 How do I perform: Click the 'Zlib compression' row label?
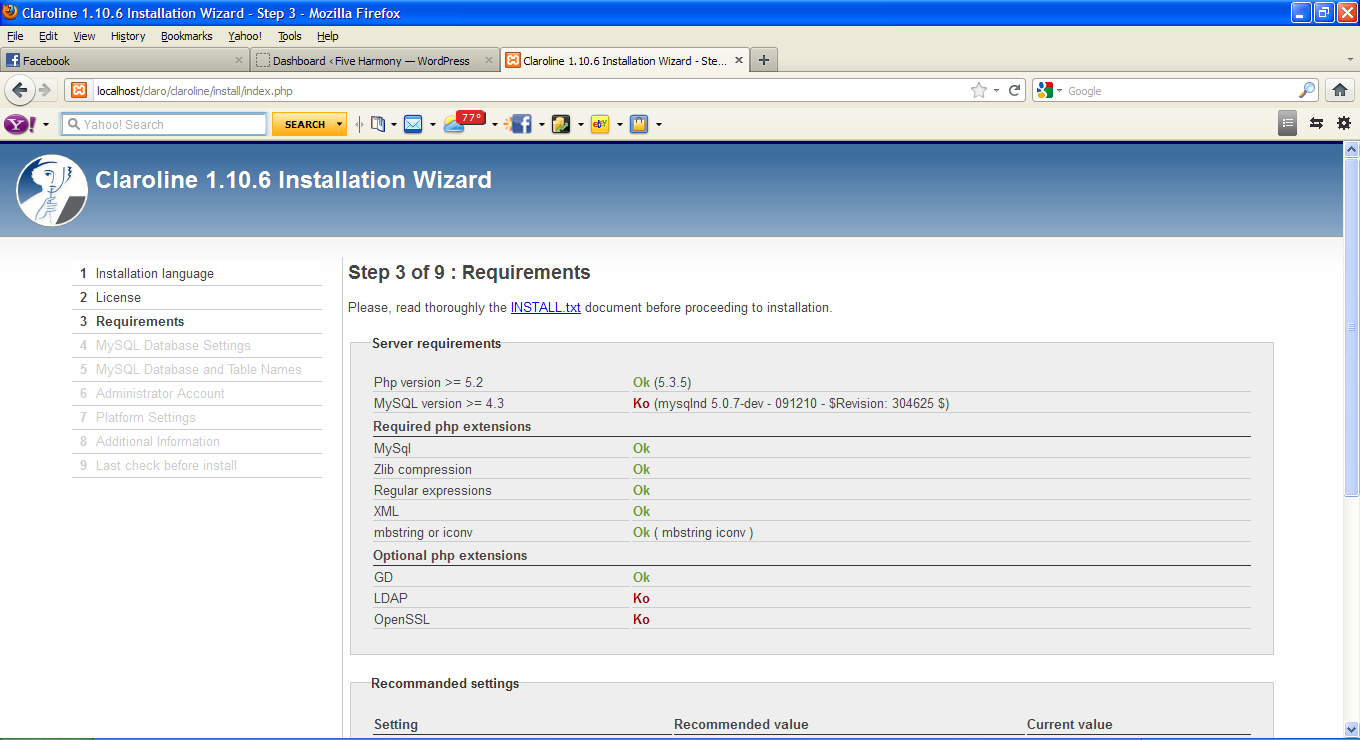(x=423, y=469)
